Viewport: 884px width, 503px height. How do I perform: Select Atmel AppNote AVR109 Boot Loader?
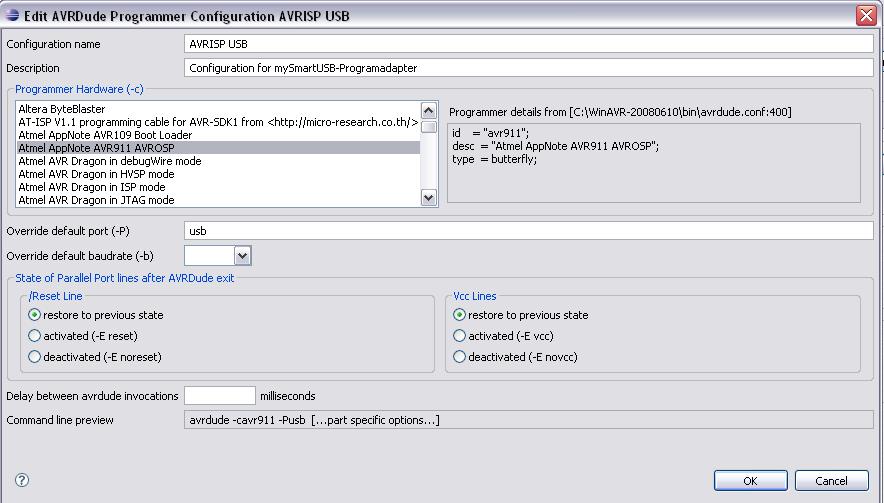[219, 135]
